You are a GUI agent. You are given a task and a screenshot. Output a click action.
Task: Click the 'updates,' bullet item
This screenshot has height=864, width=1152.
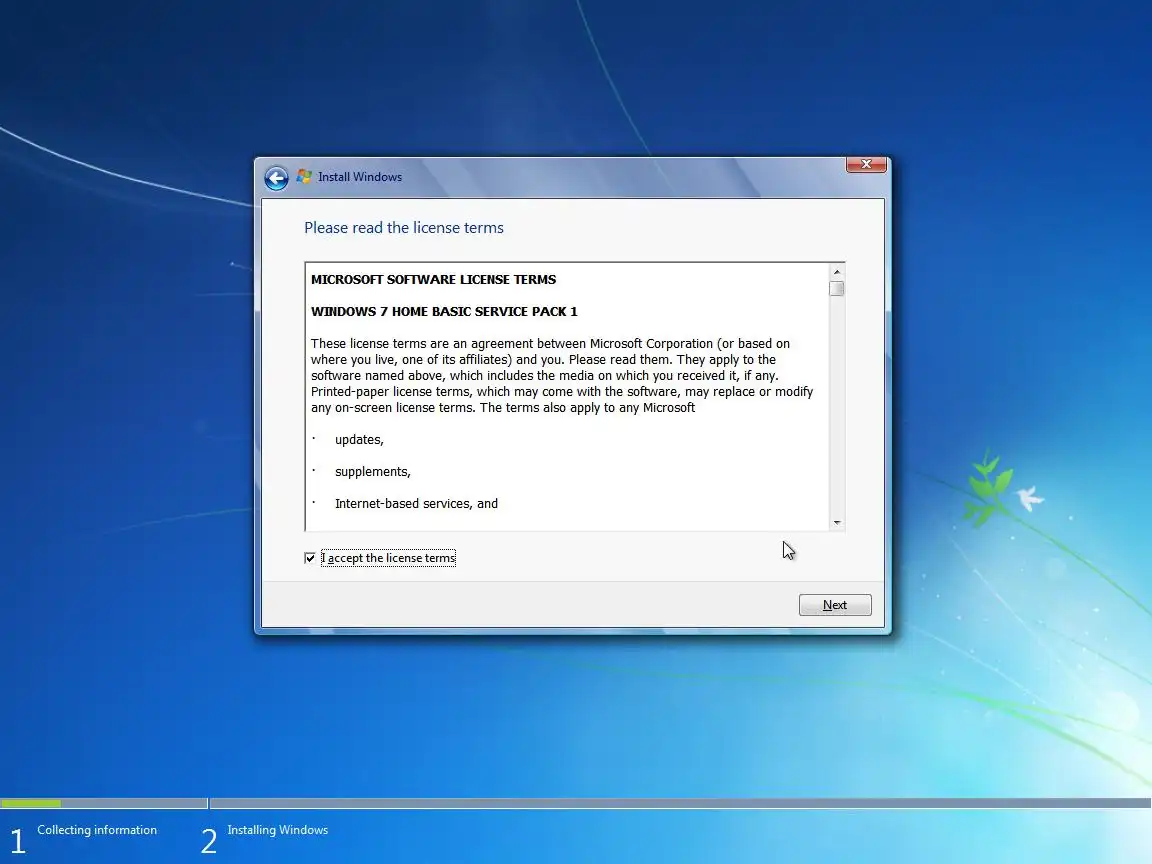click(x=359, y=439)
